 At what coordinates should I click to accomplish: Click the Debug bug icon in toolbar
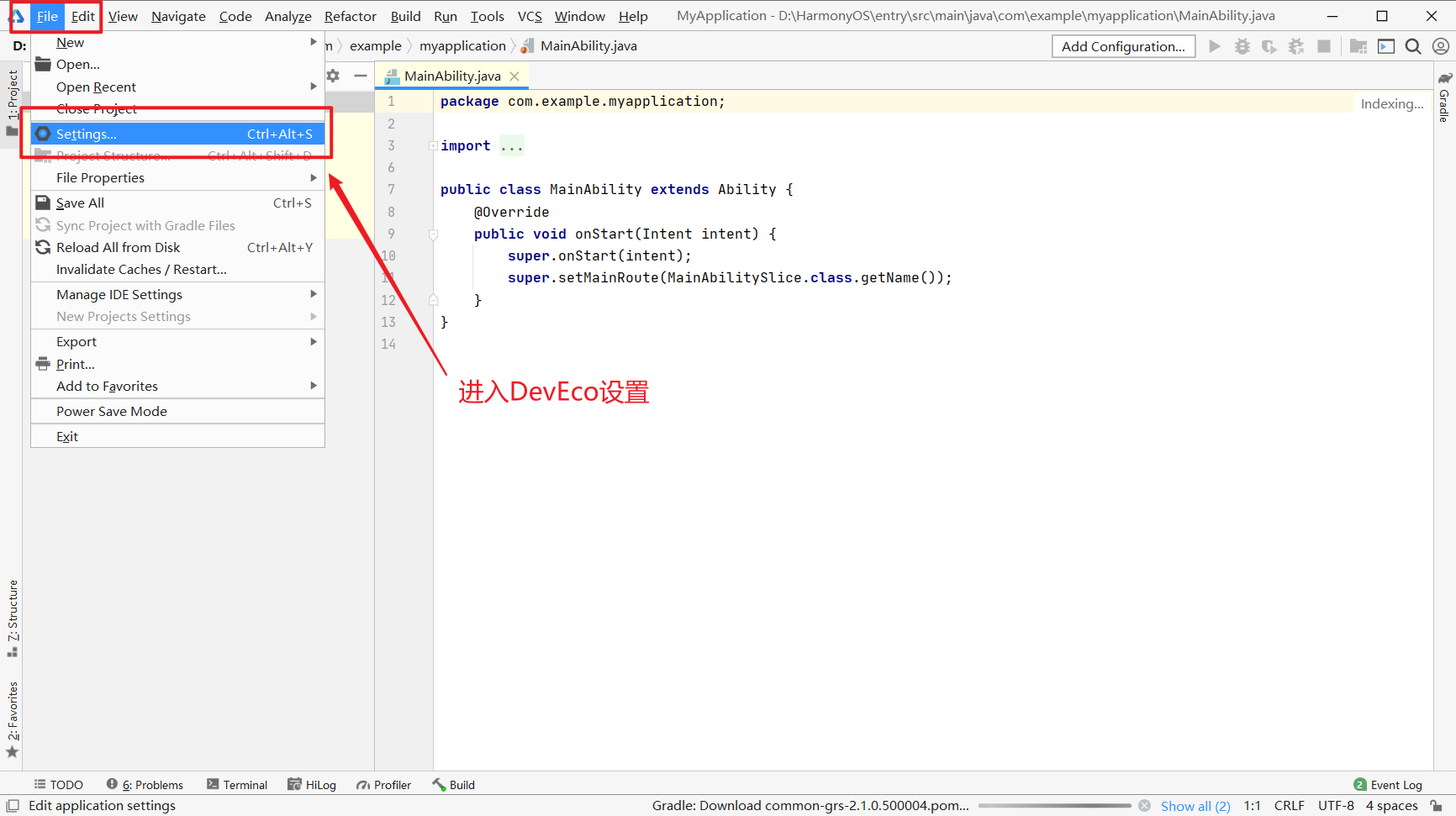1242,46
